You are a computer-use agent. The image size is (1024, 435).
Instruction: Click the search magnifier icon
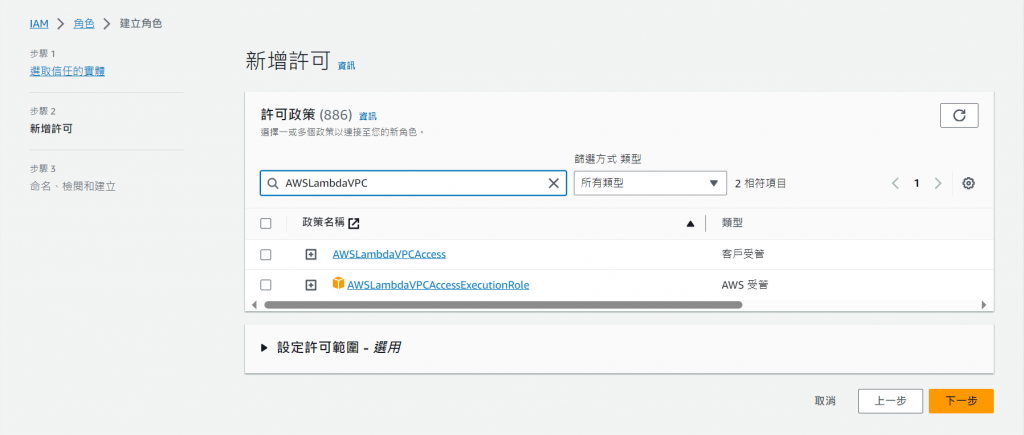[x=273, y=184]
